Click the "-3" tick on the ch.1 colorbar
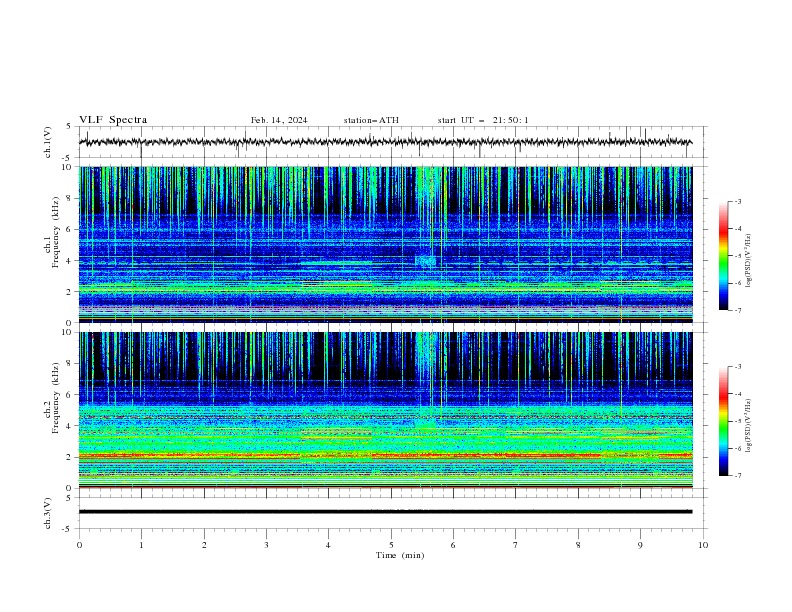Viewport: 792px width, 612px height. pos(738,201)
